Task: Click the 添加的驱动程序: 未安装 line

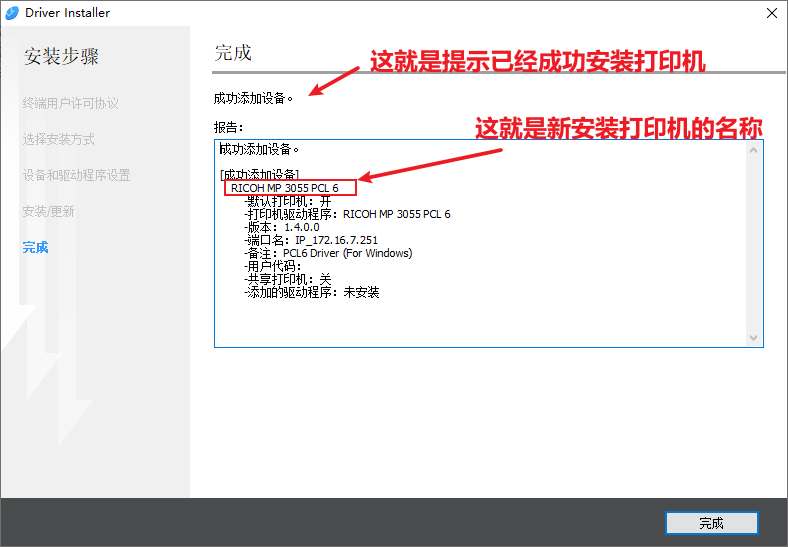Action: (x=311, y=292)
